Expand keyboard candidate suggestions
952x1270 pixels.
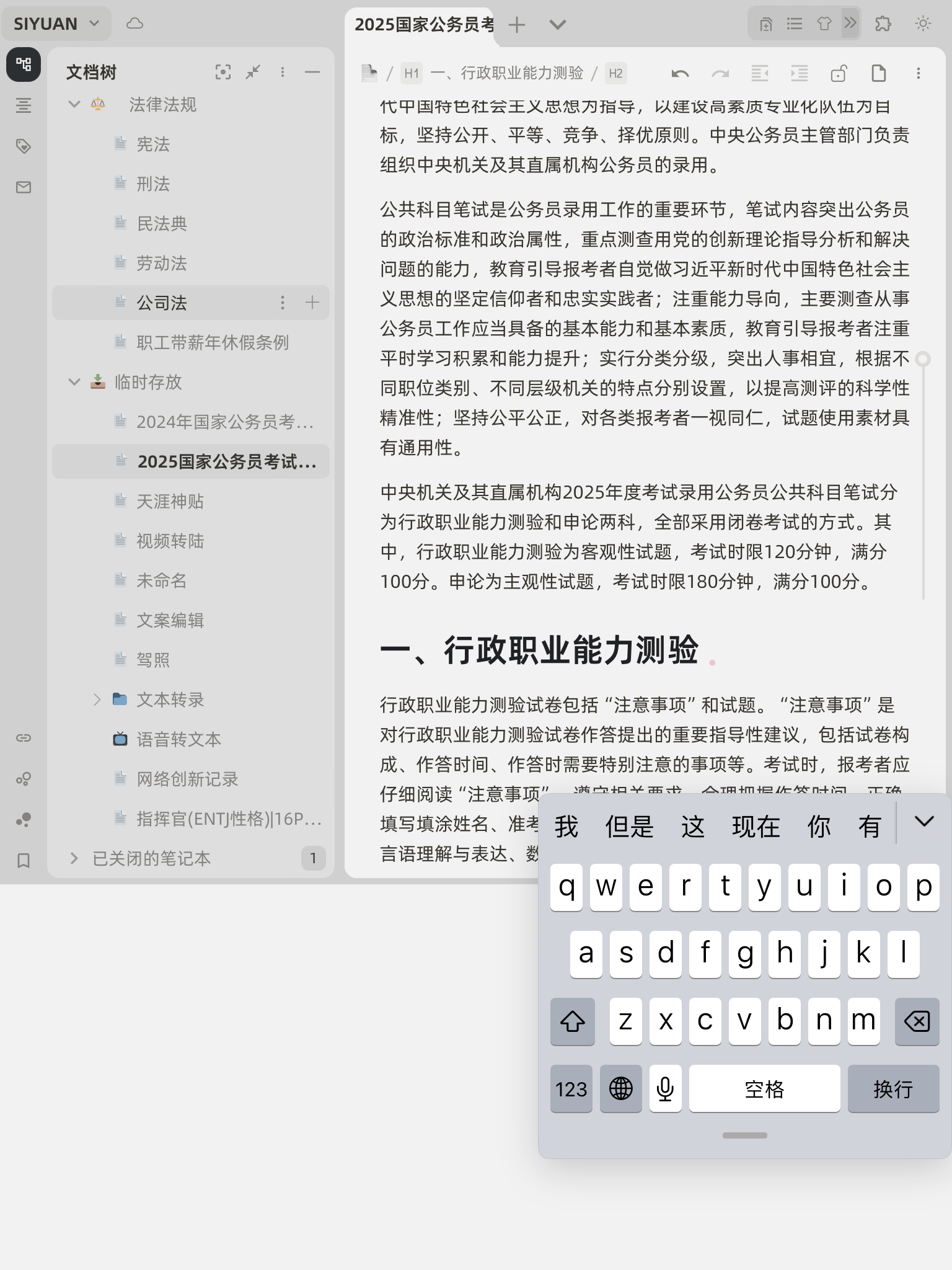click(x=924, y=822)
